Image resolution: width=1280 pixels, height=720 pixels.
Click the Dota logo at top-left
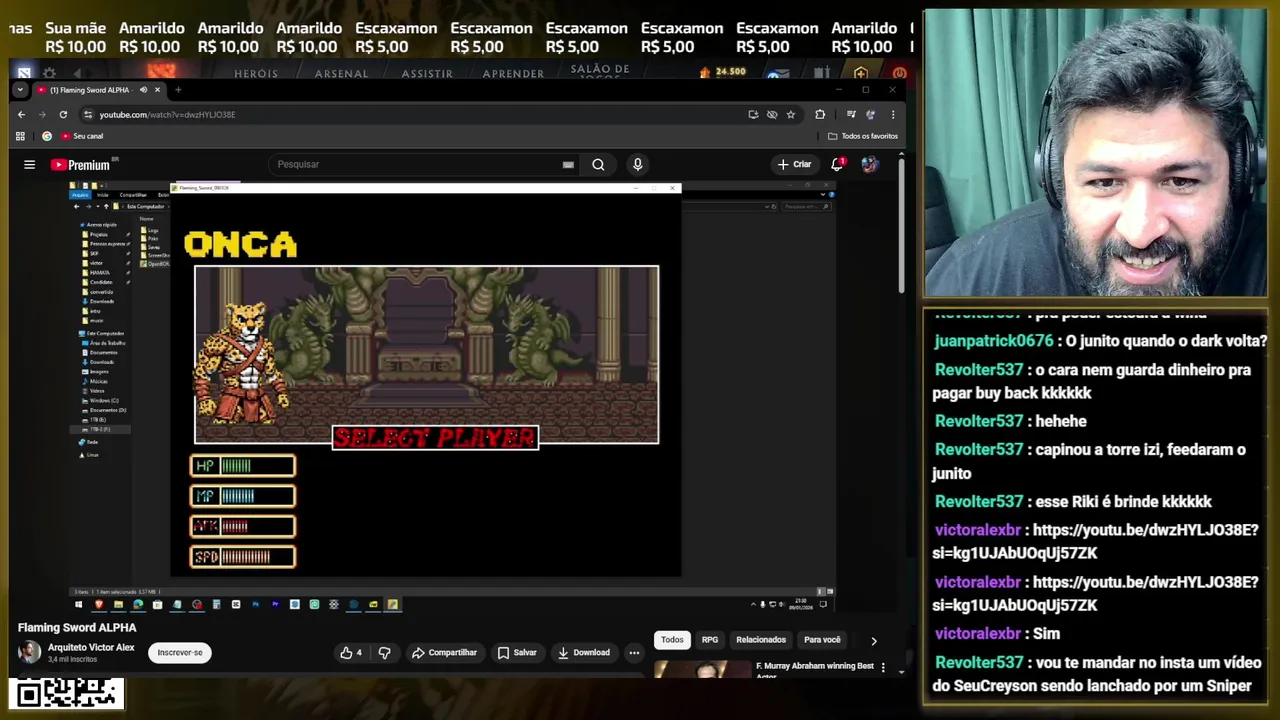coord(24,72)
